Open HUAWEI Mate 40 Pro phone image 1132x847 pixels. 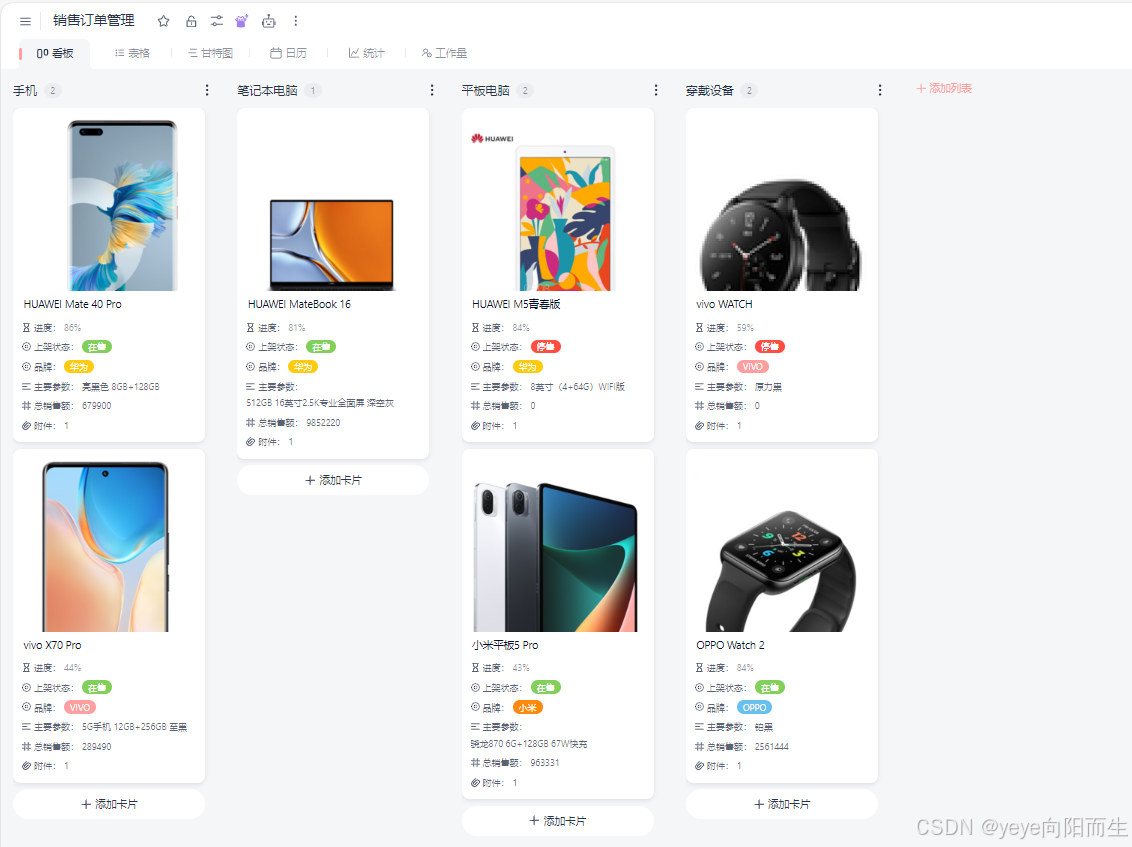point(123,205)
